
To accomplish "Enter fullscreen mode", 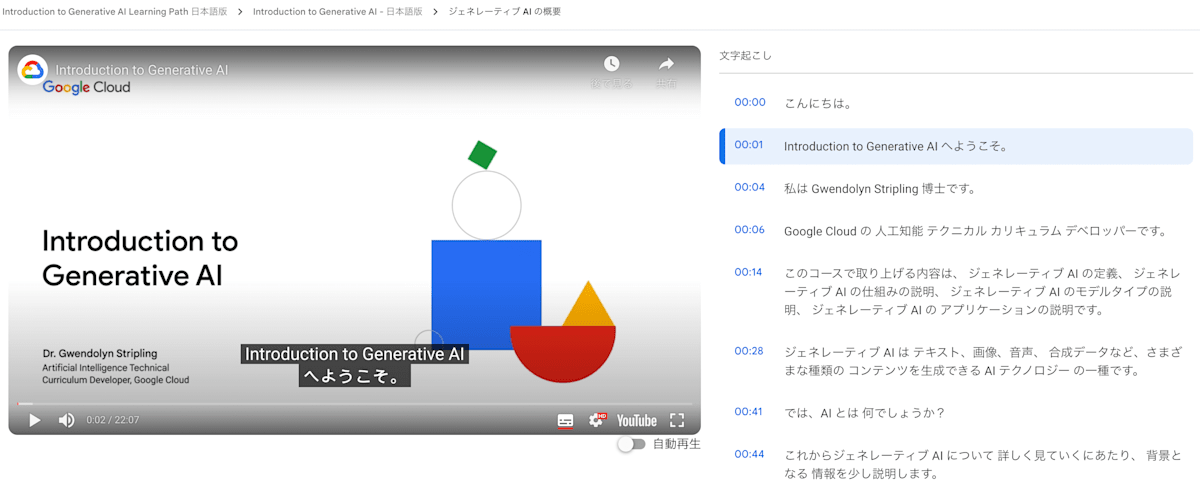I will (677, 420).
